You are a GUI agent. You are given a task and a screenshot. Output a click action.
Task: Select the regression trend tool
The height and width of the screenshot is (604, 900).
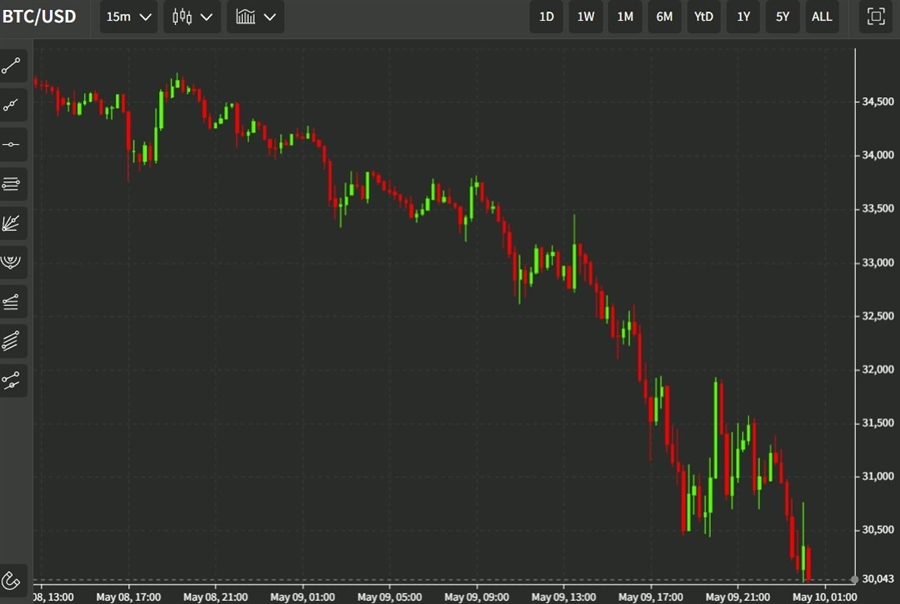point(12,301)
